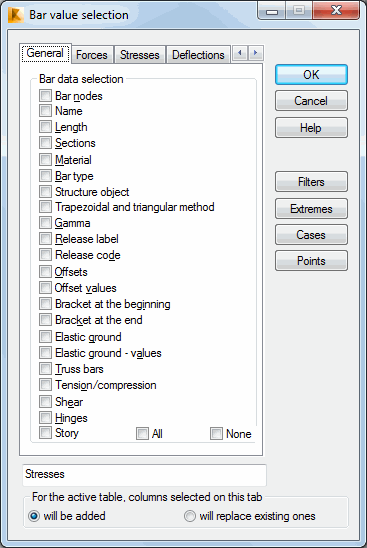Screen dimensions: 367x548
Task: Check the Material option
Action: [x=45, y=159]
